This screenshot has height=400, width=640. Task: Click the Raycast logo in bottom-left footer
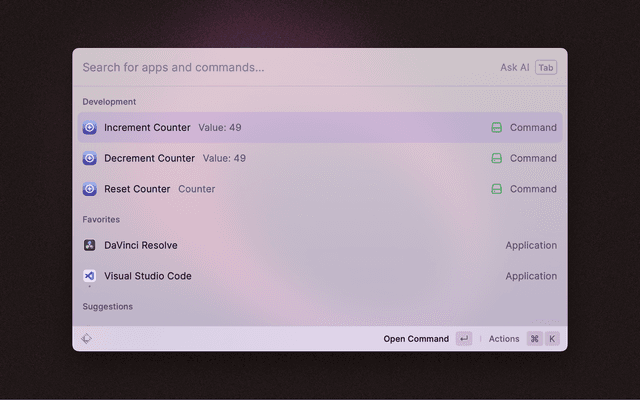[87, 339]
